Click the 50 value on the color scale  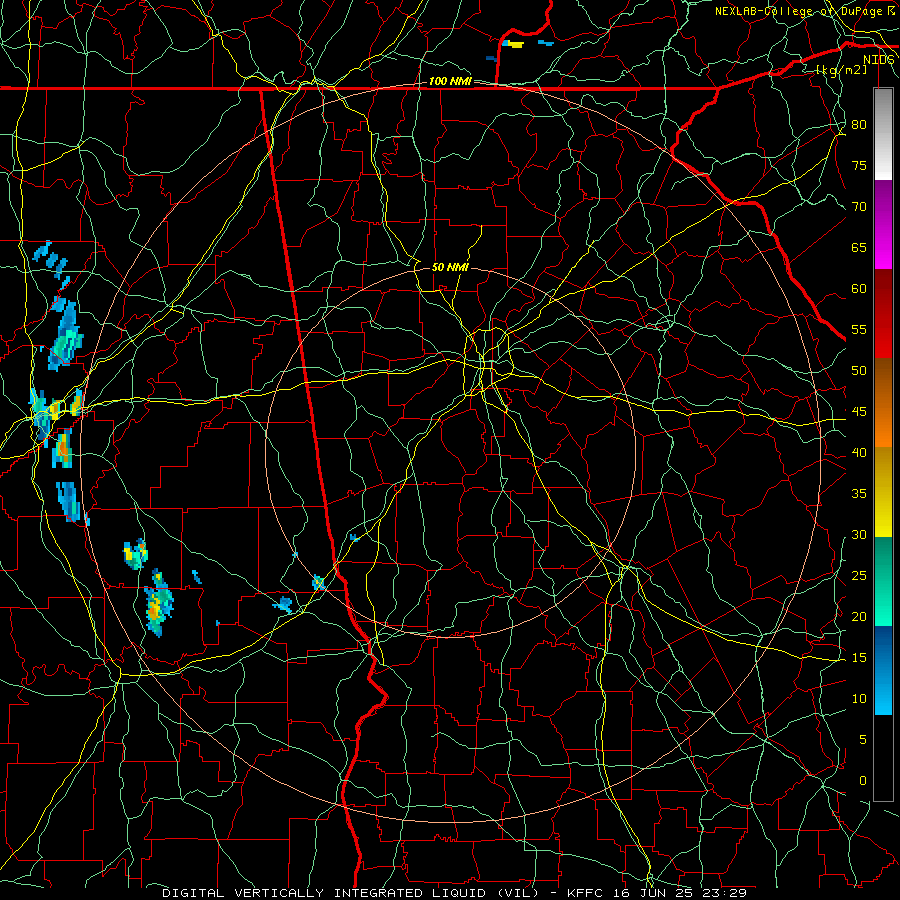click(x=859, y=370)
